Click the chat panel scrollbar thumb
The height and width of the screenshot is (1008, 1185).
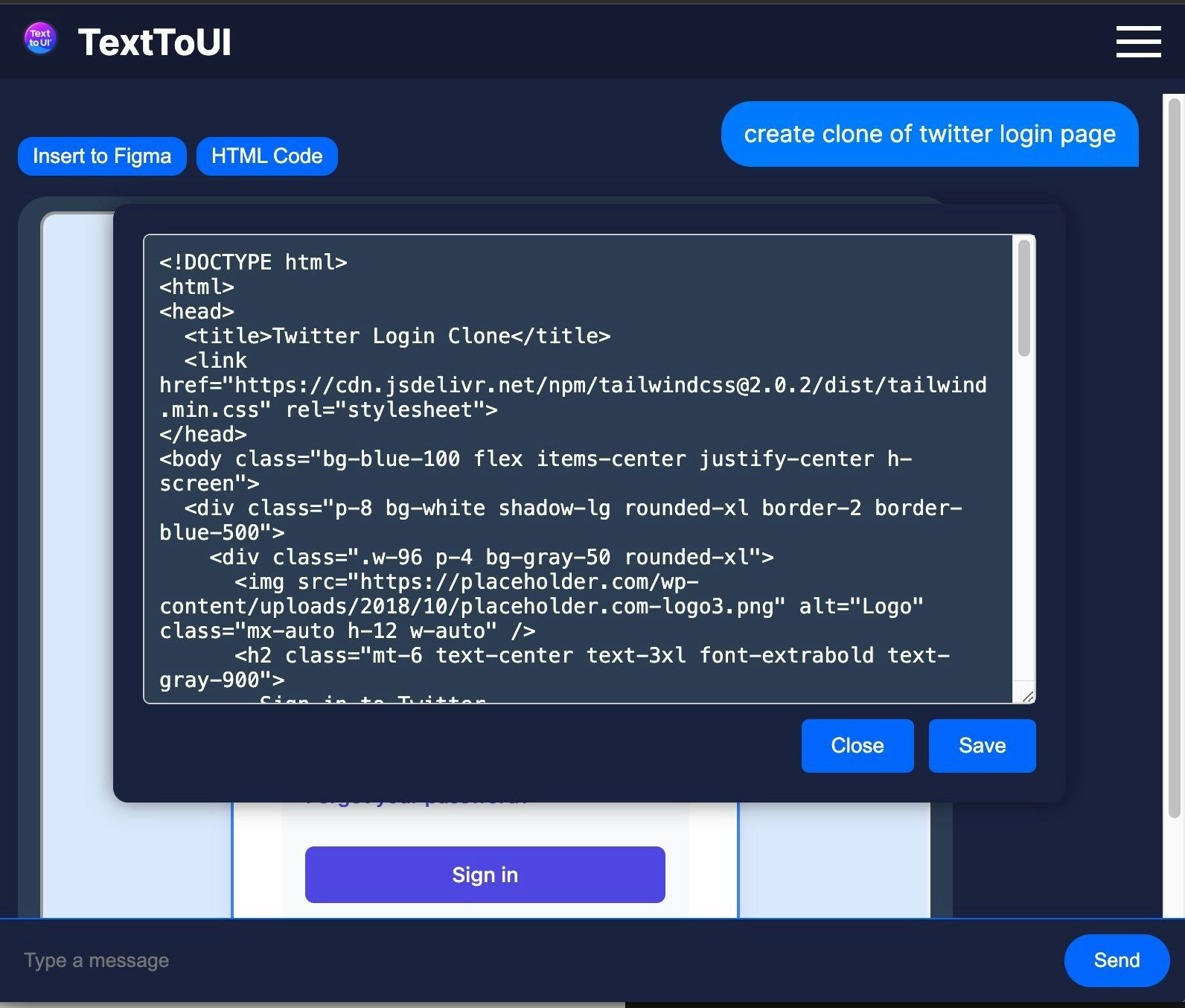pos(1175,458)
